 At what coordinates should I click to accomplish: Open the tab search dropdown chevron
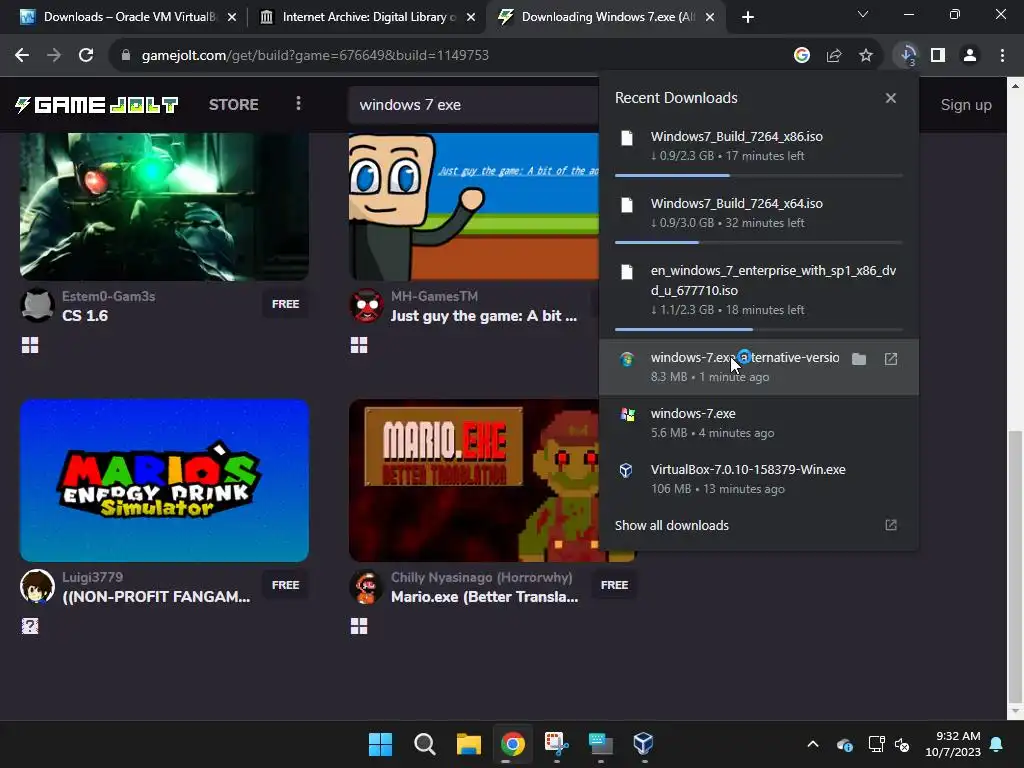(x=863, y=14)
